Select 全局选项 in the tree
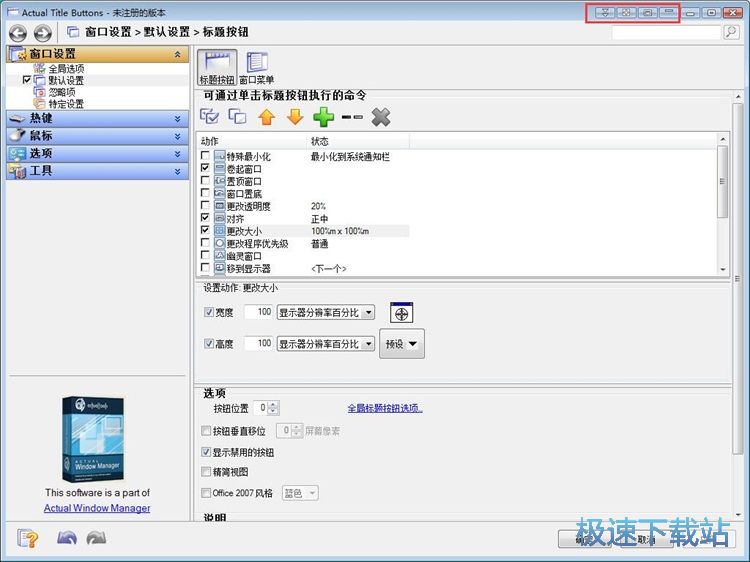The image size is (750, 562). pos(66,69)
